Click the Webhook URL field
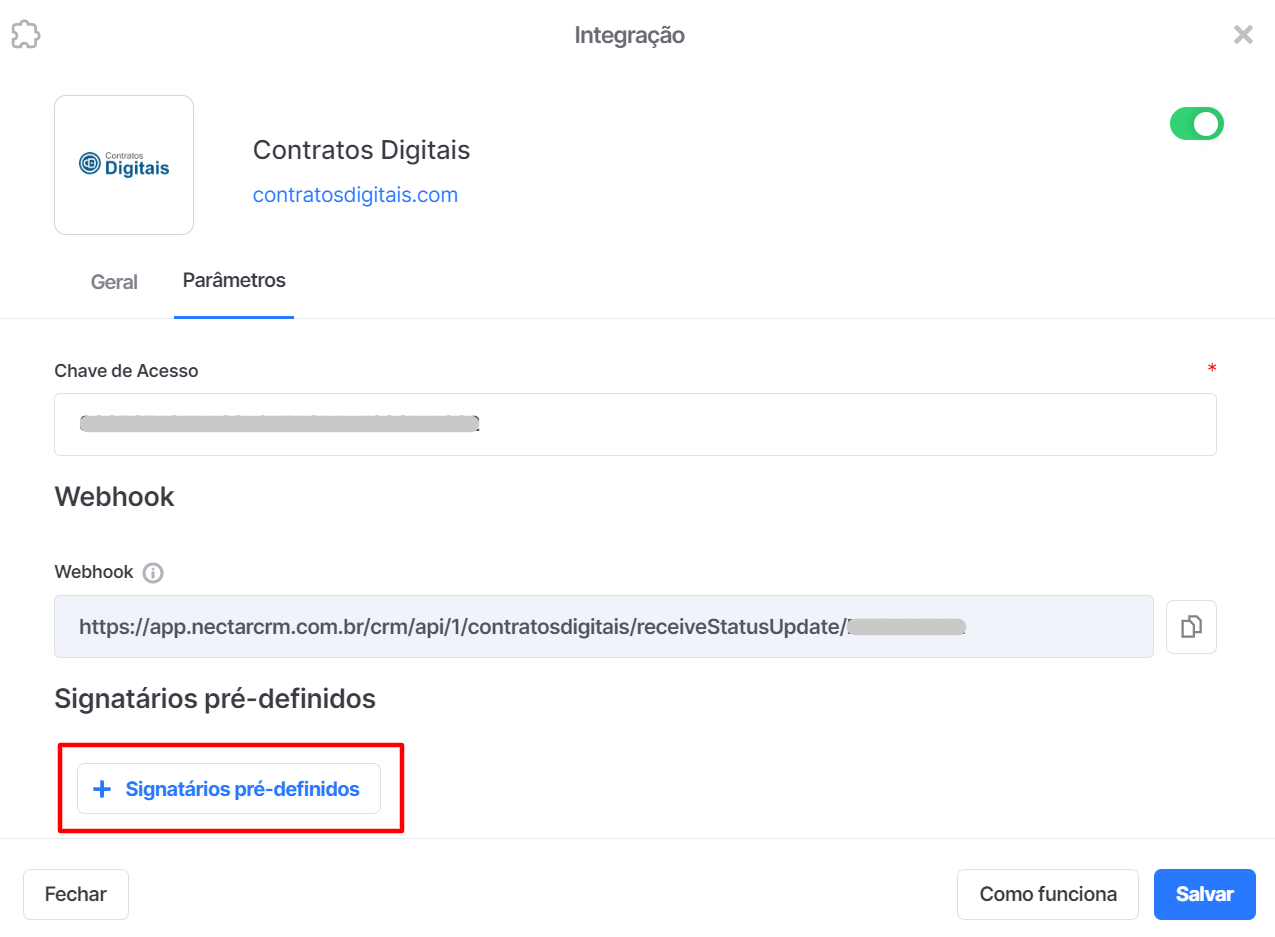Viewport: 1275px width, 937px height. tap(604, 627)
